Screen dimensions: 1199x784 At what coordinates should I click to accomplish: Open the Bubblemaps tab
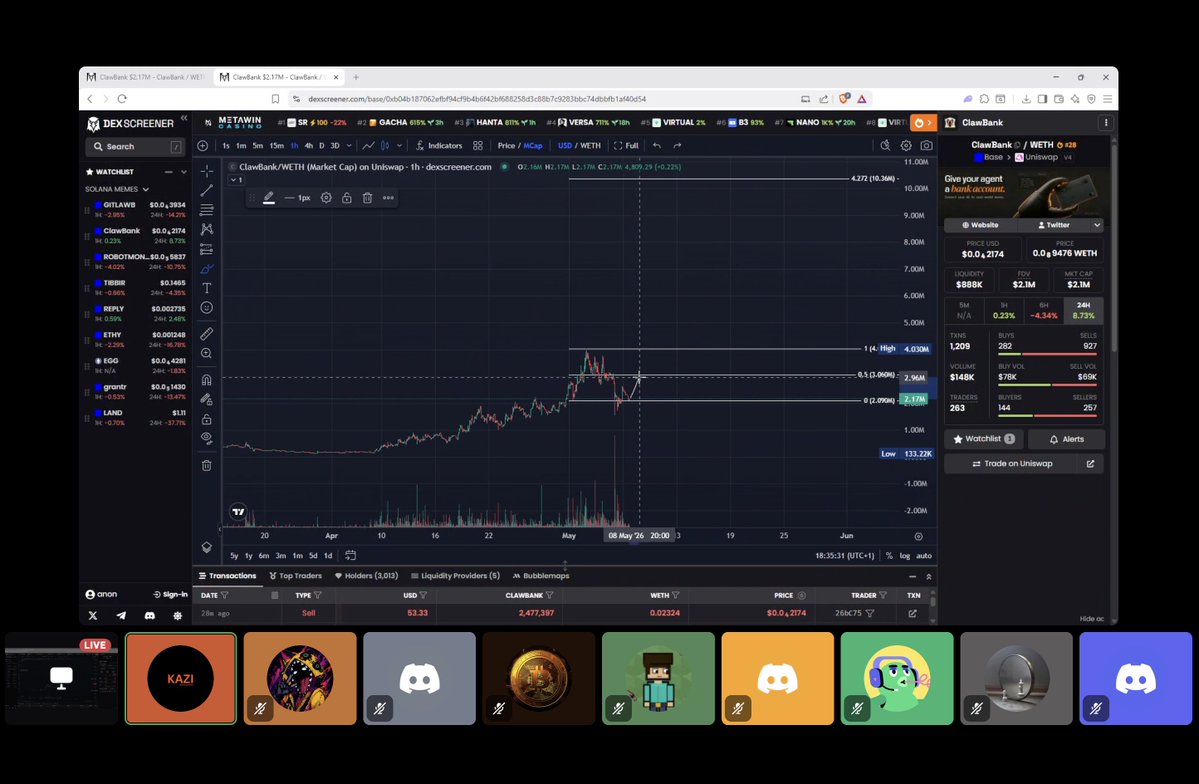coord(541,575)
